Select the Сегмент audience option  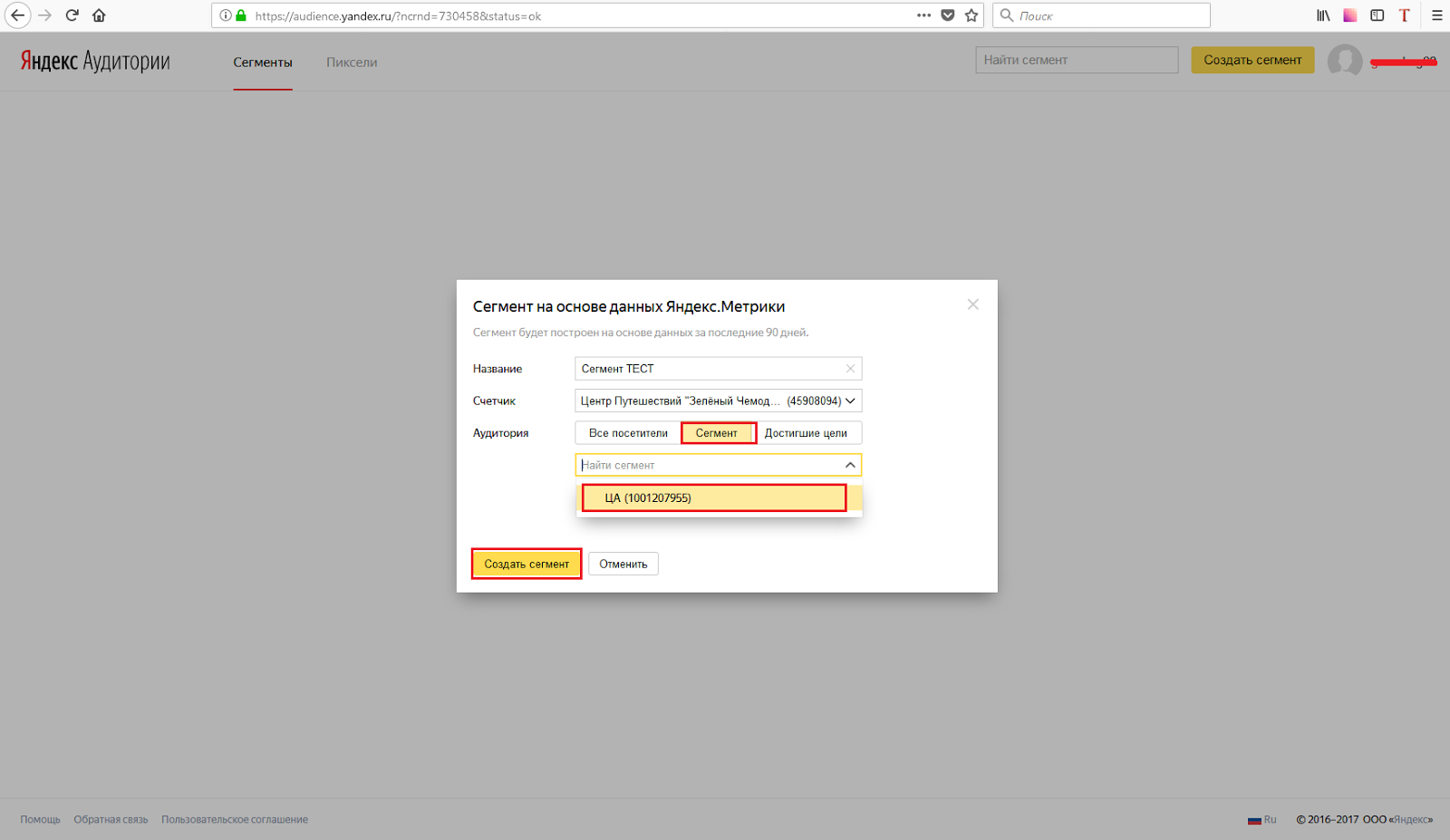[x=717, y=433]
